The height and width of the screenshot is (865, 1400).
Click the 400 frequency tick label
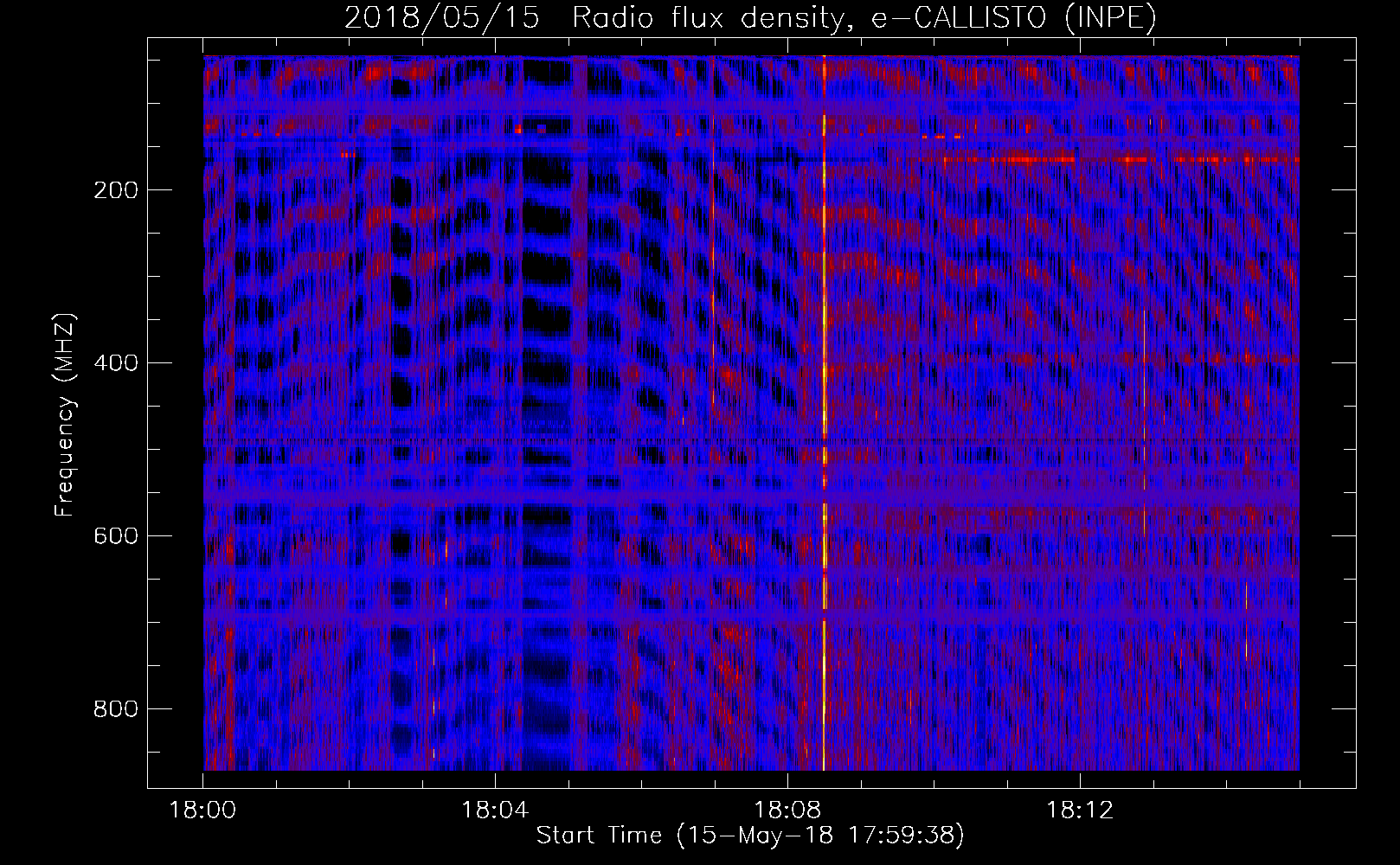coord(116,363)
